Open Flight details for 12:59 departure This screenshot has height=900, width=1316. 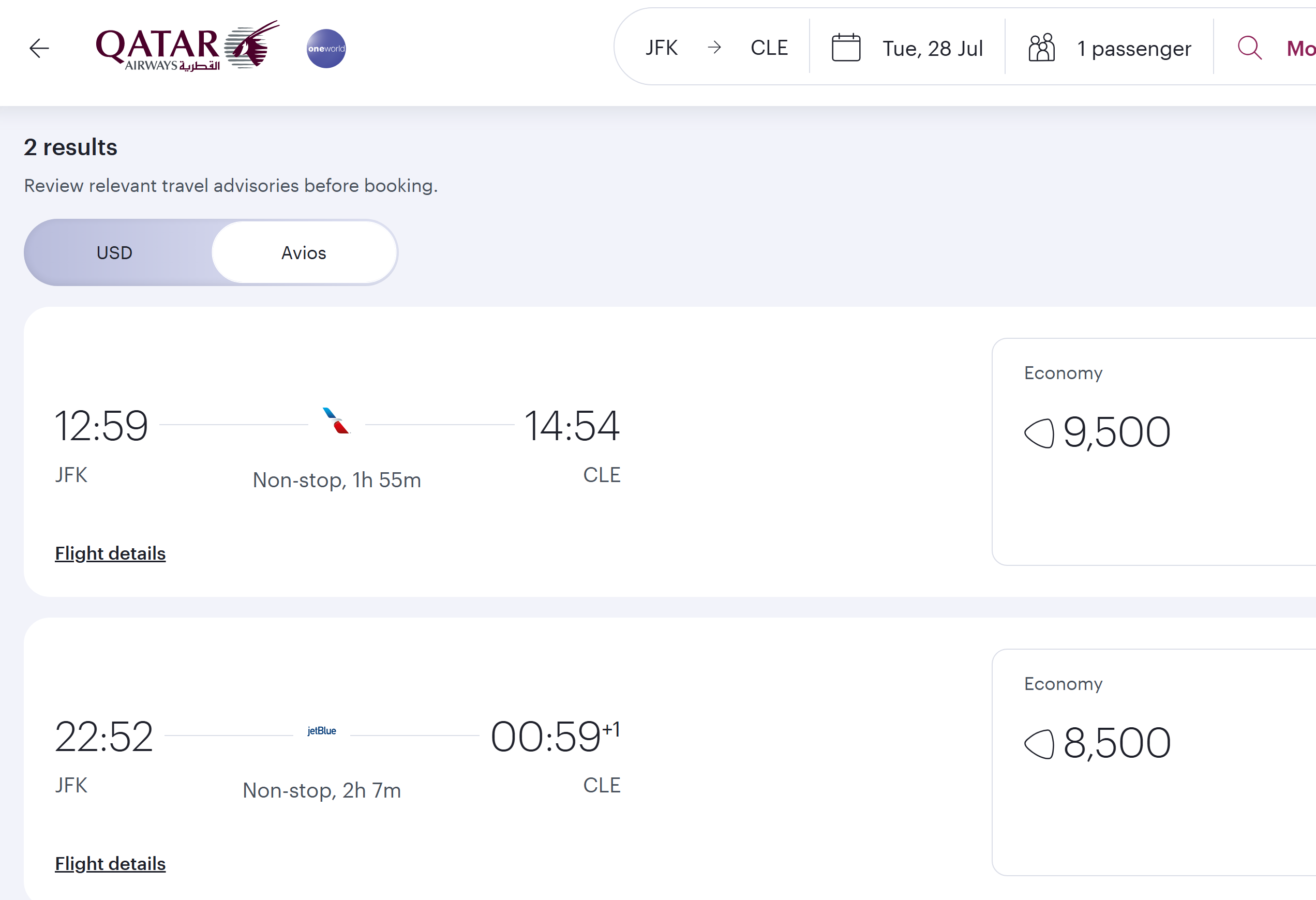pos(110,553)
